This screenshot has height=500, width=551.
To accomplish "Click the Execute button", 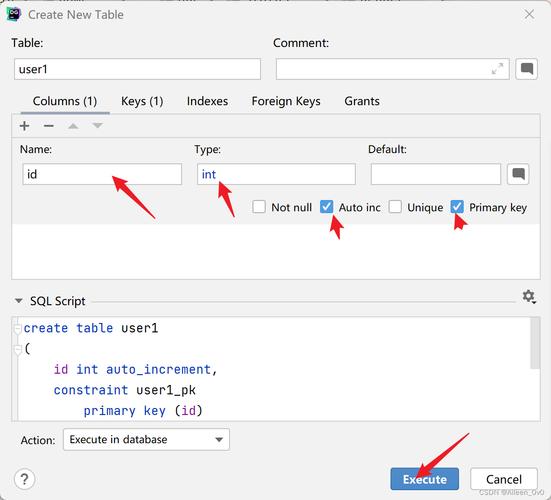I will 424,479.
